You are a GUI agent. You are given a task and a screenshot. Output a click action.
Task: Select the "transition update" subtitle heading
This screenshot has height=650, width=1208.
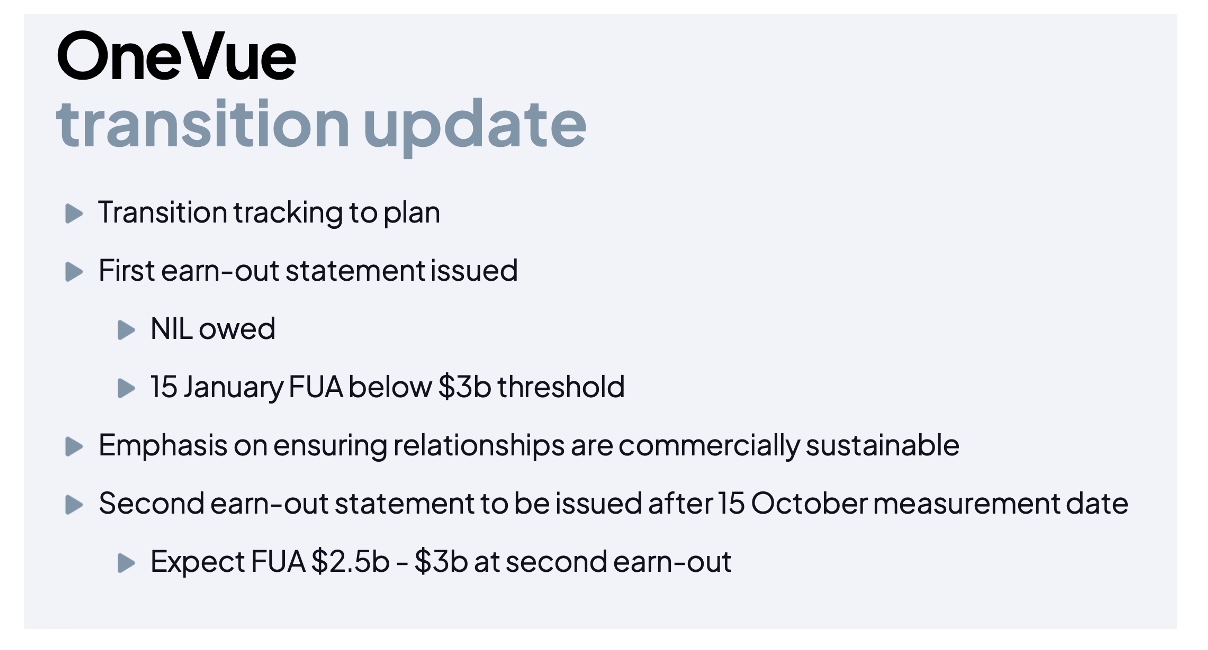[x=321, y=123]
